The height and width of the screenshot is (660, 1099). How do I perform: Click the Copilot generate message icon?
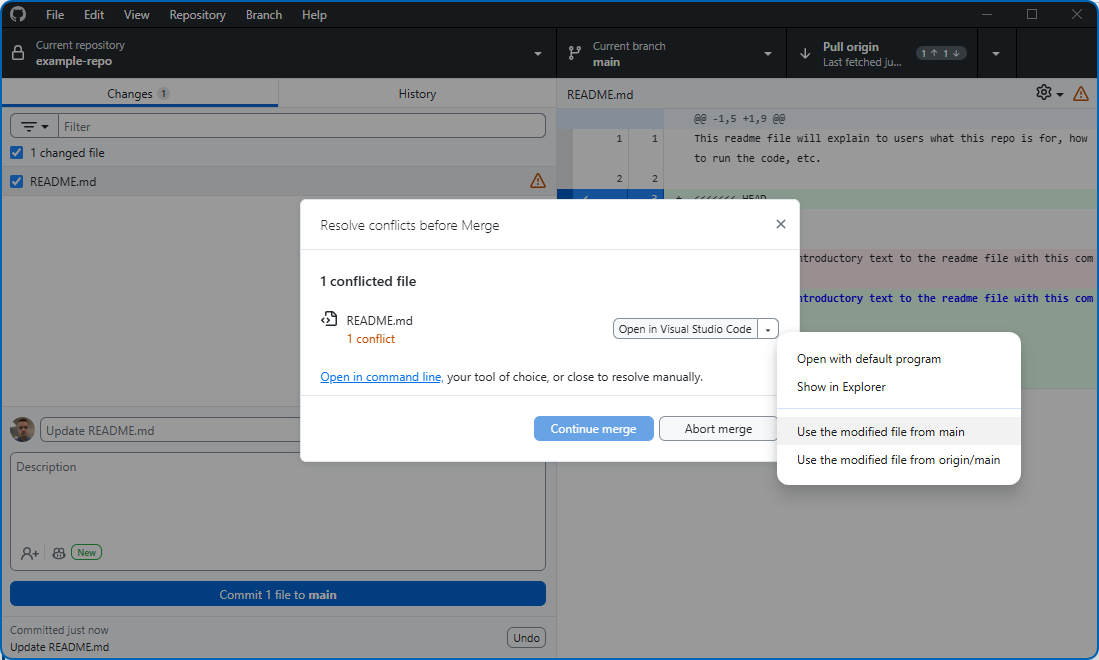pyautogui.click(x=59, y=553)
